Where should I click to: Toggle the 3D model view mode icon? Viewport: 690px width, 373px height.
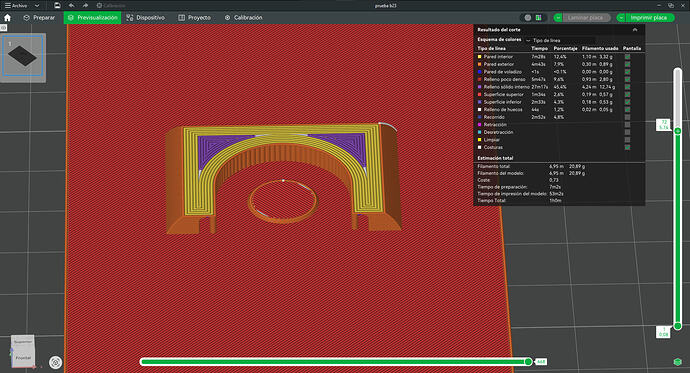(x=528, y=18)
